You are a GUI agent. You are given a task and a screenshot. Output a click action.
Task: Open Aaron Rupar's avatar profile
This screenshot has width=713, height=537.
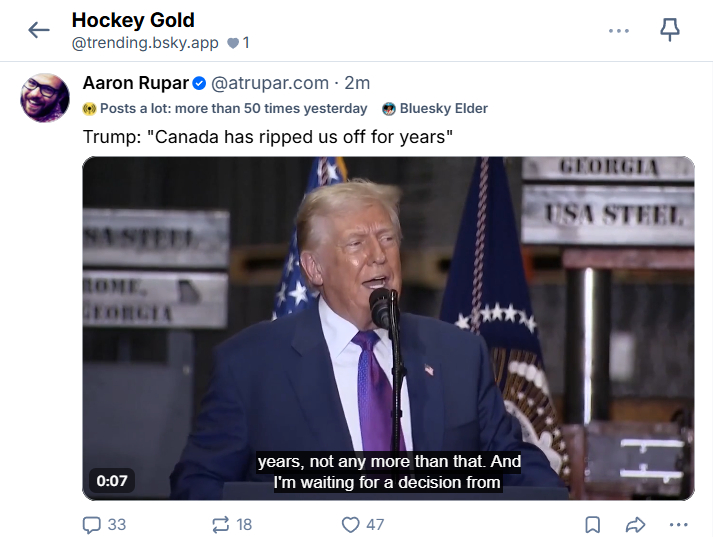45,98
